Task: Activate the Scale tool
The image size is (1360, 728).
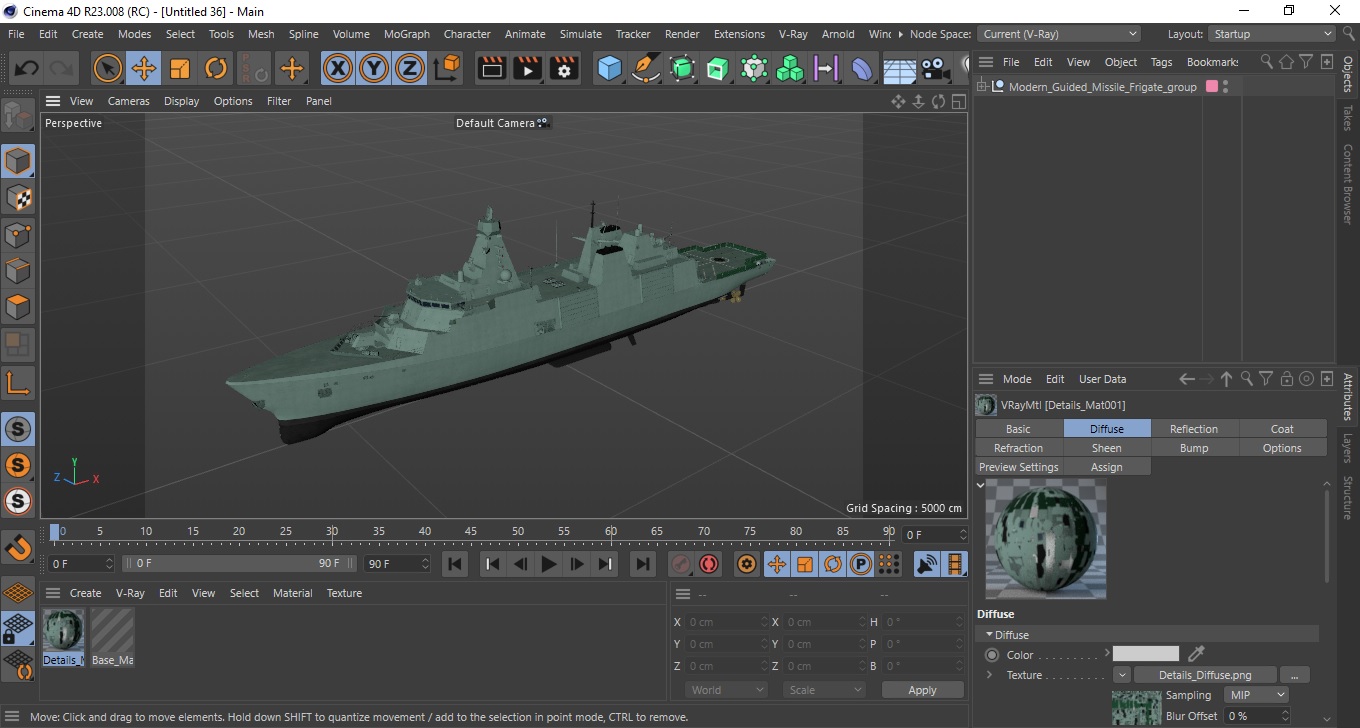Action: click(x=180, y=69)
